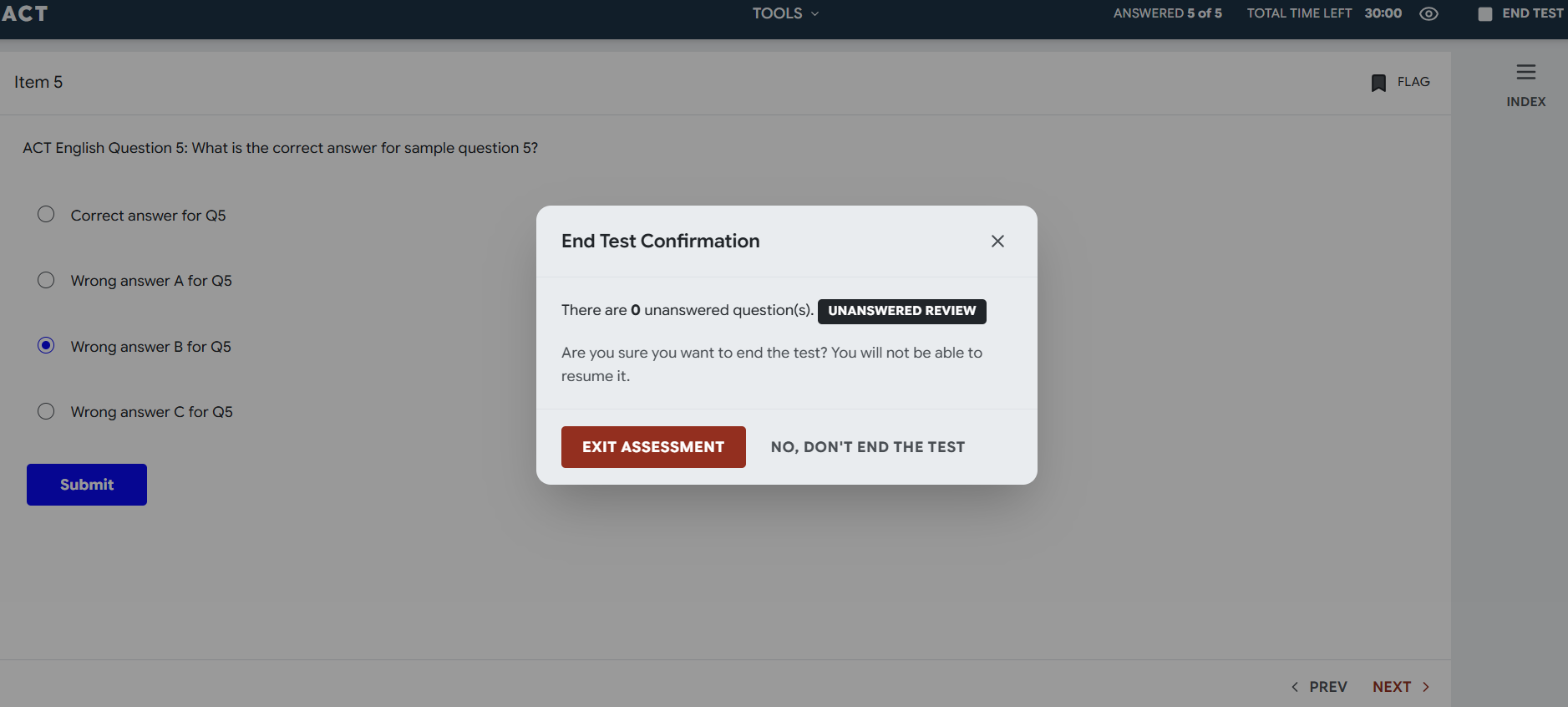
Task: Click the End Test label
Action: point(1532,13)
